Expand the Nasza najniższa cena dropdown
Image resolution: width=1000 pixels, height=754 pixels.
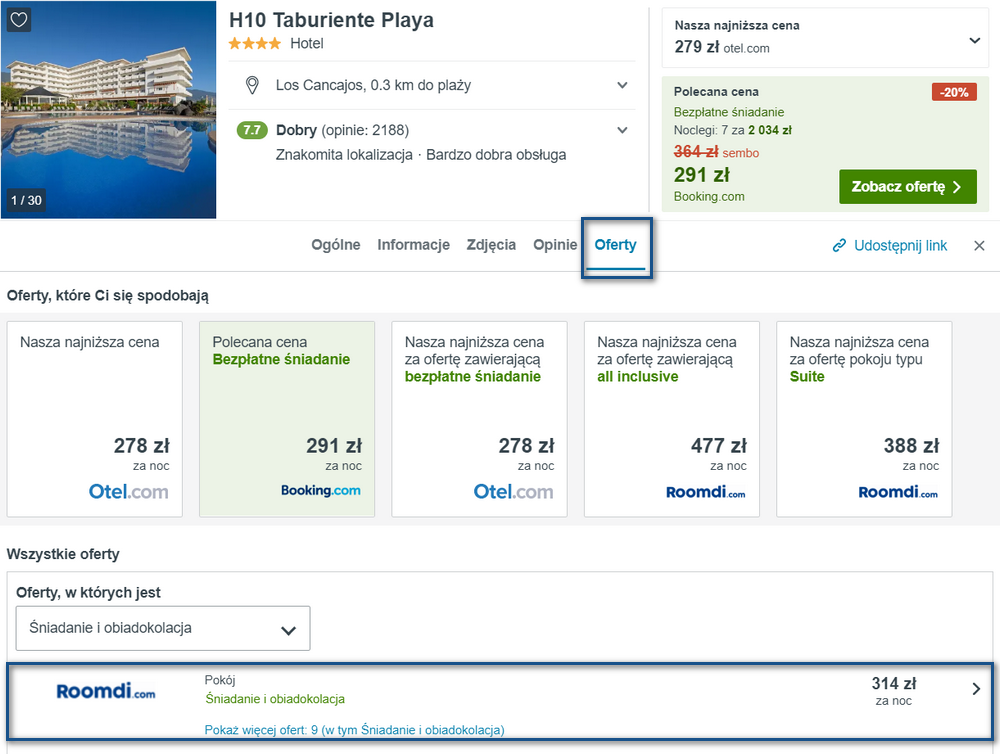point(974,40)
